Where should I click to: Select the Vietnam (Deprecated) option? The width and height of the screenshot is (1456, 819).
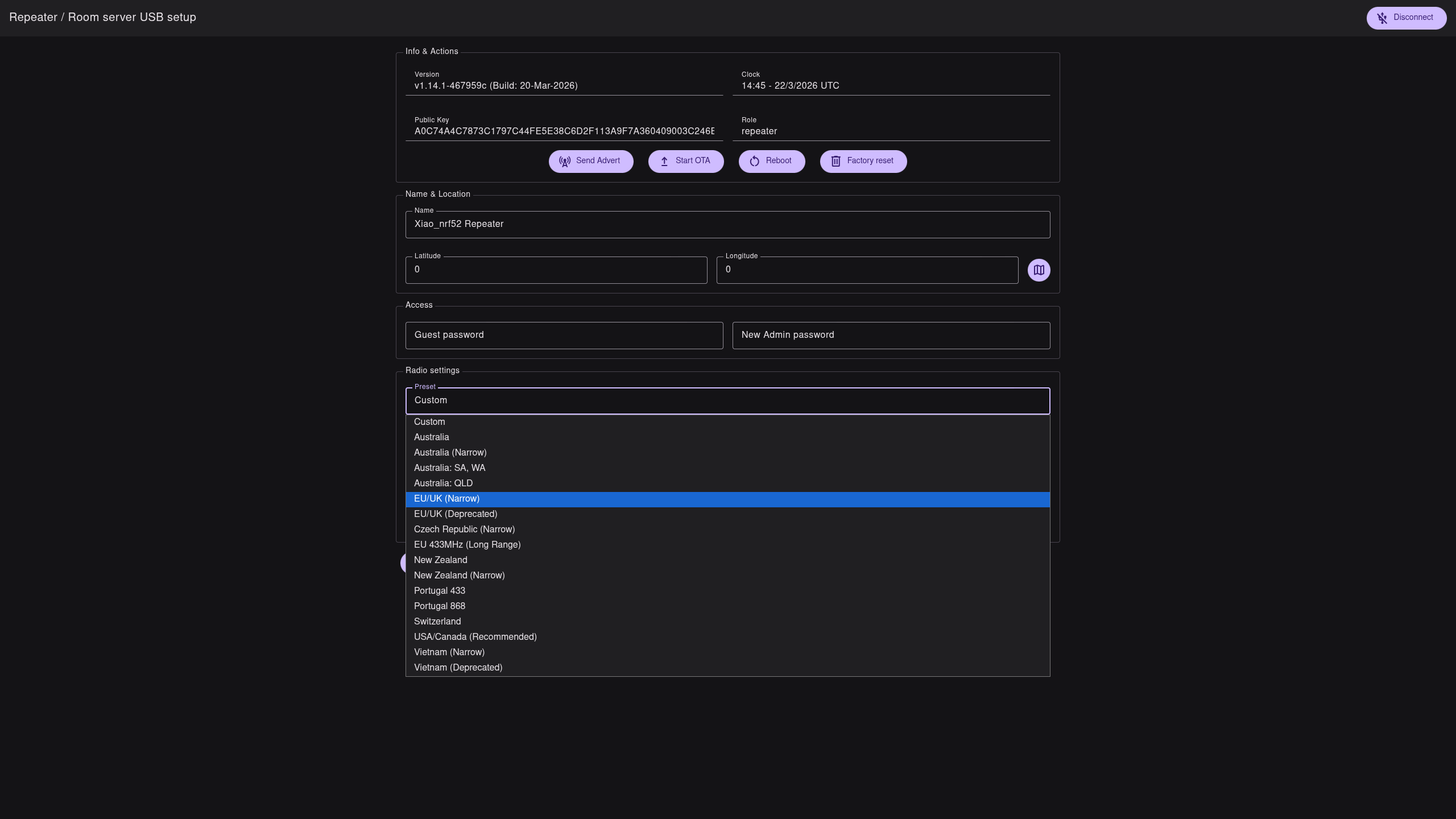[458, 668]
